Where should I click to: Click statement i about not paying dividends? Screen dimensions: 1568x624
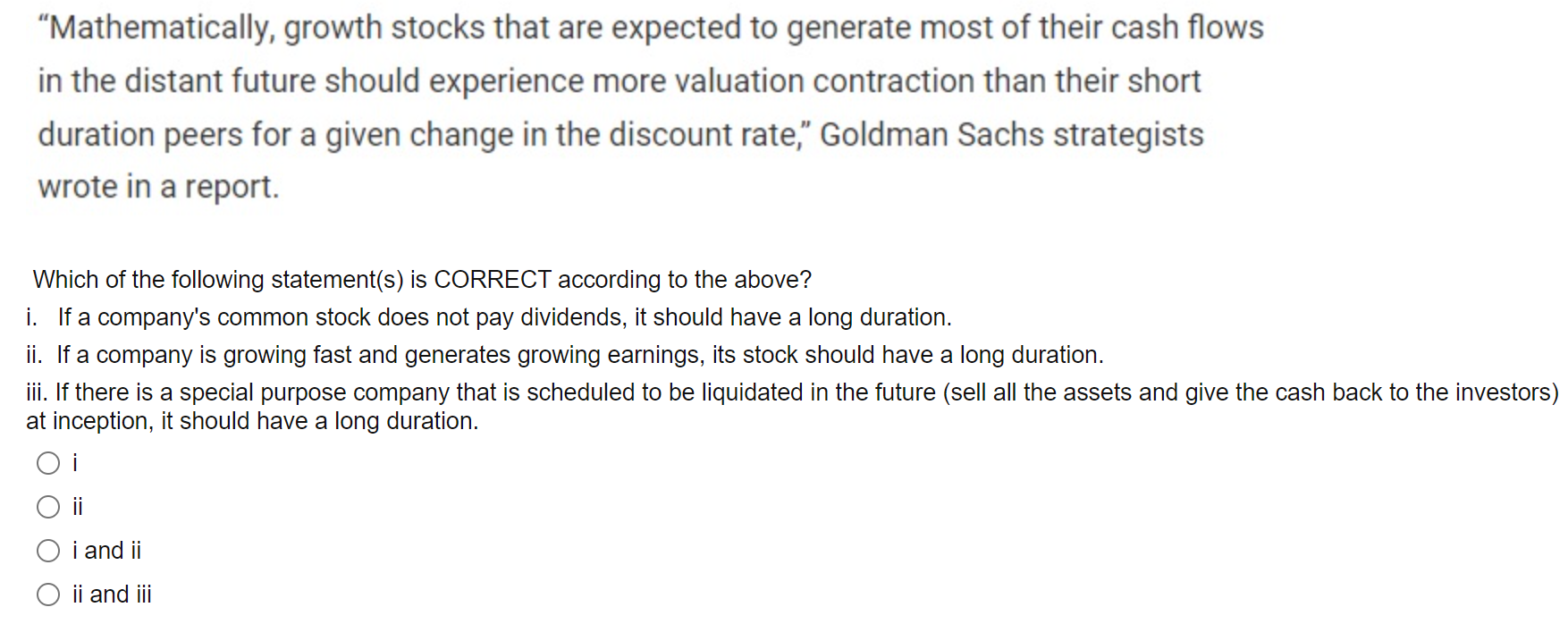coord(489,317)
